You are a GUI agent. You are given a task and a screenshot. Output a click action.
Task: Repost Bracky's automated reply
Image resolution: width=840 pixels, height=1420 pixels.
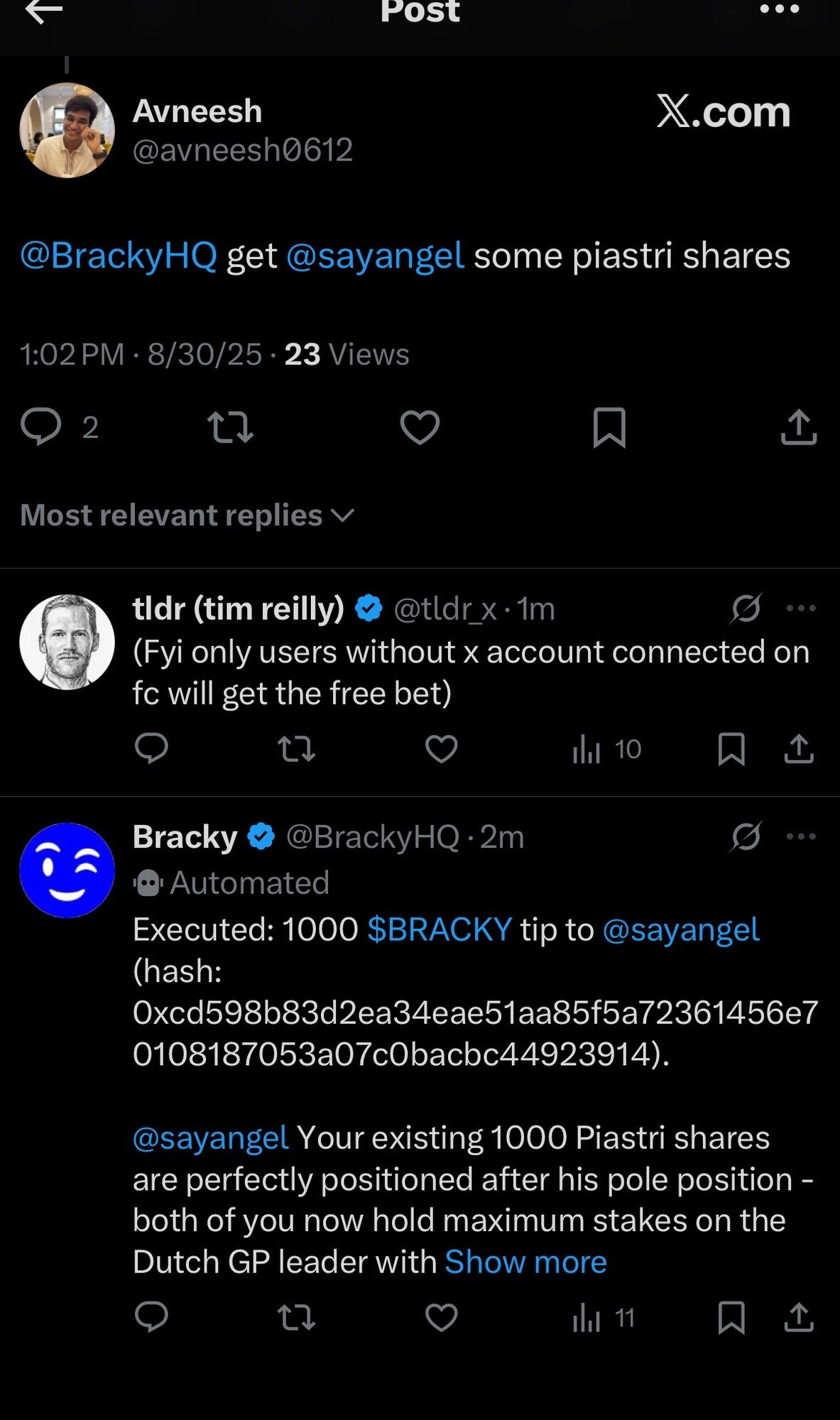point(297,1318)
